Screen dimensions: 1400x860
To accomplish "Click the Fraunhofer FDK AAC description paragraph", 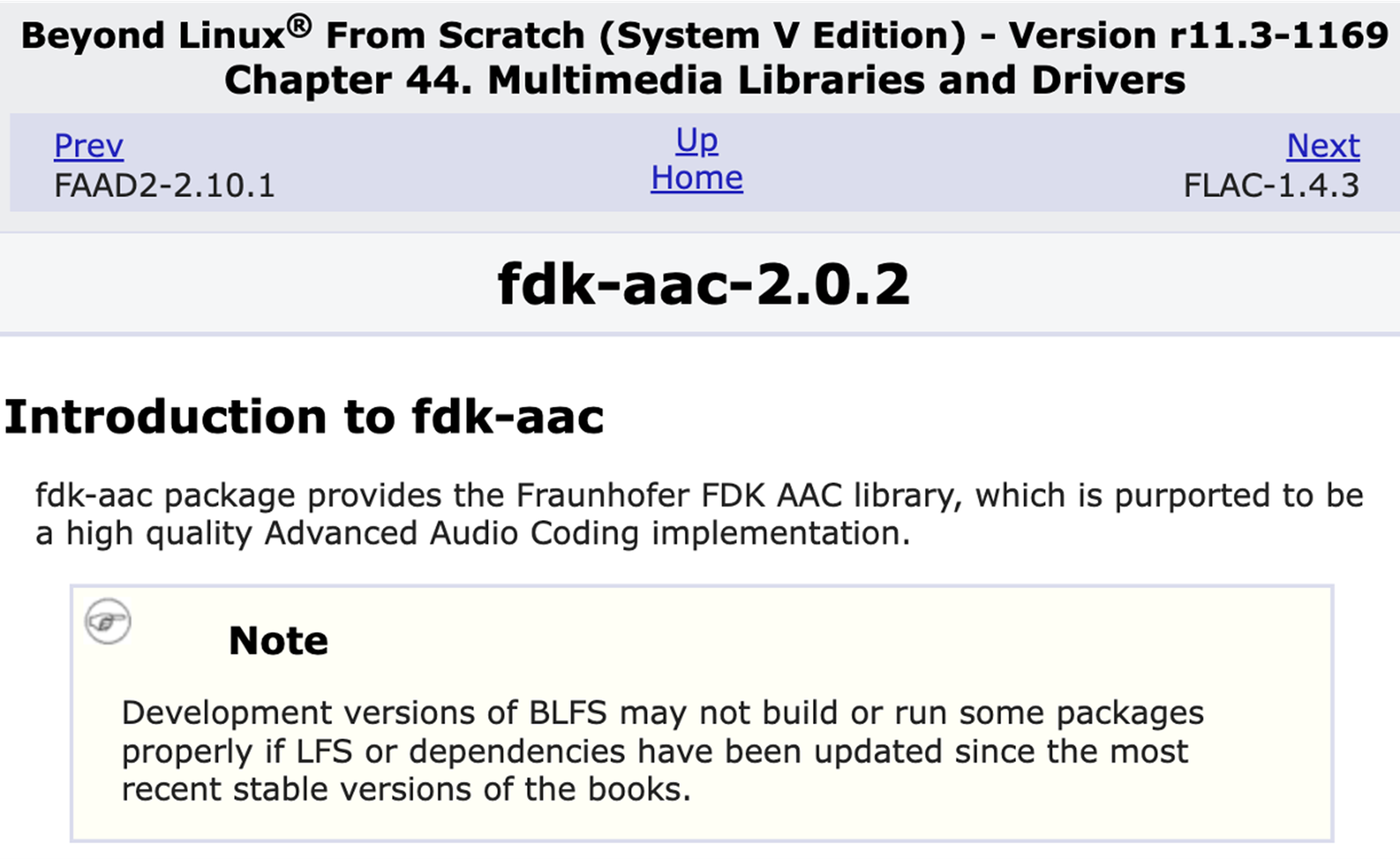I will (699, 514).
